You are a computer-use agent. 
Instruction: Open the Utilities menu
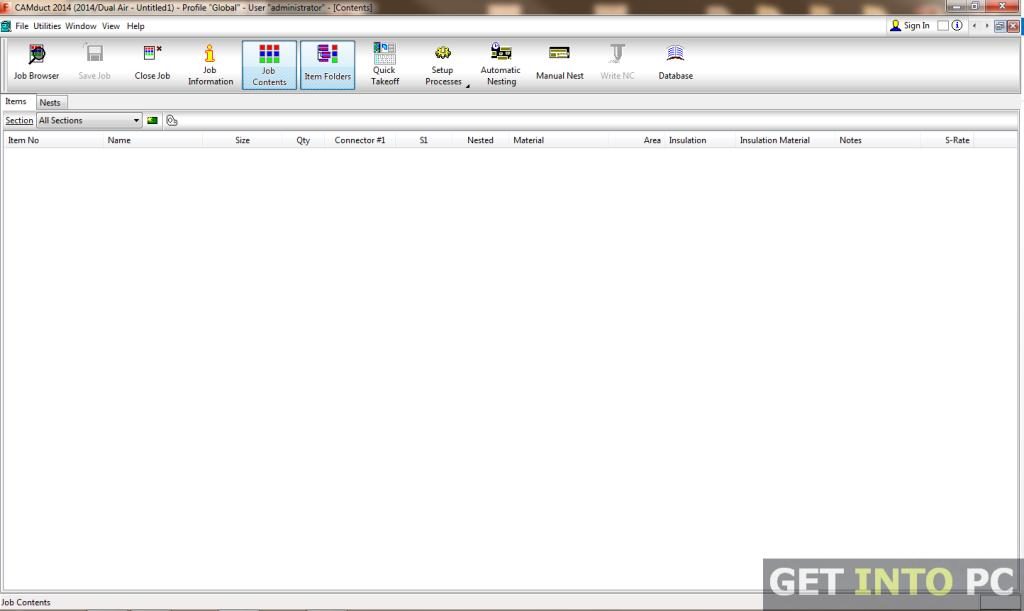[46, 26]
